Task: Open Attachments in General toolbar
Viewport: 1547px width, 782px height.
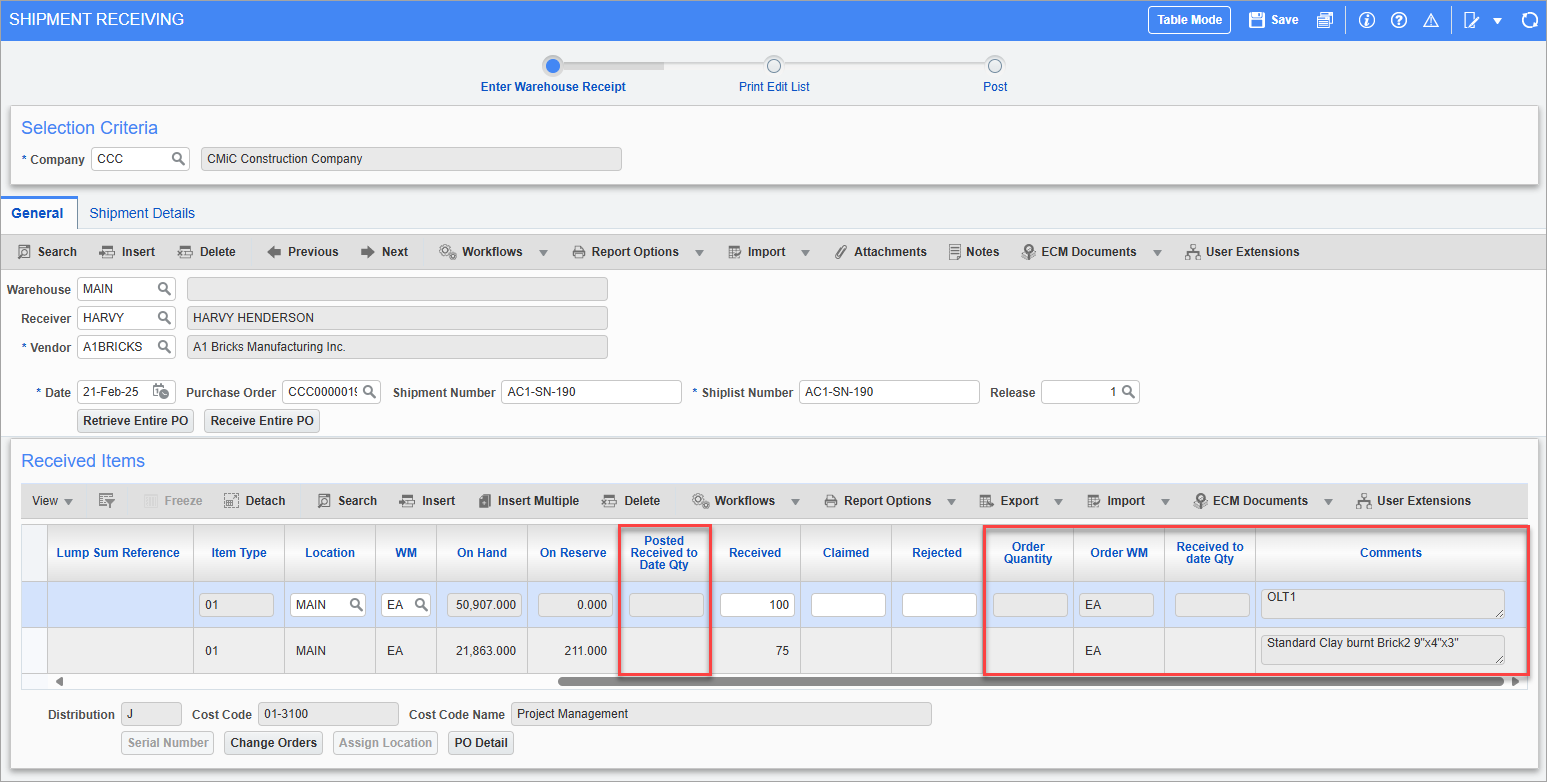Action: coord(880,252)
